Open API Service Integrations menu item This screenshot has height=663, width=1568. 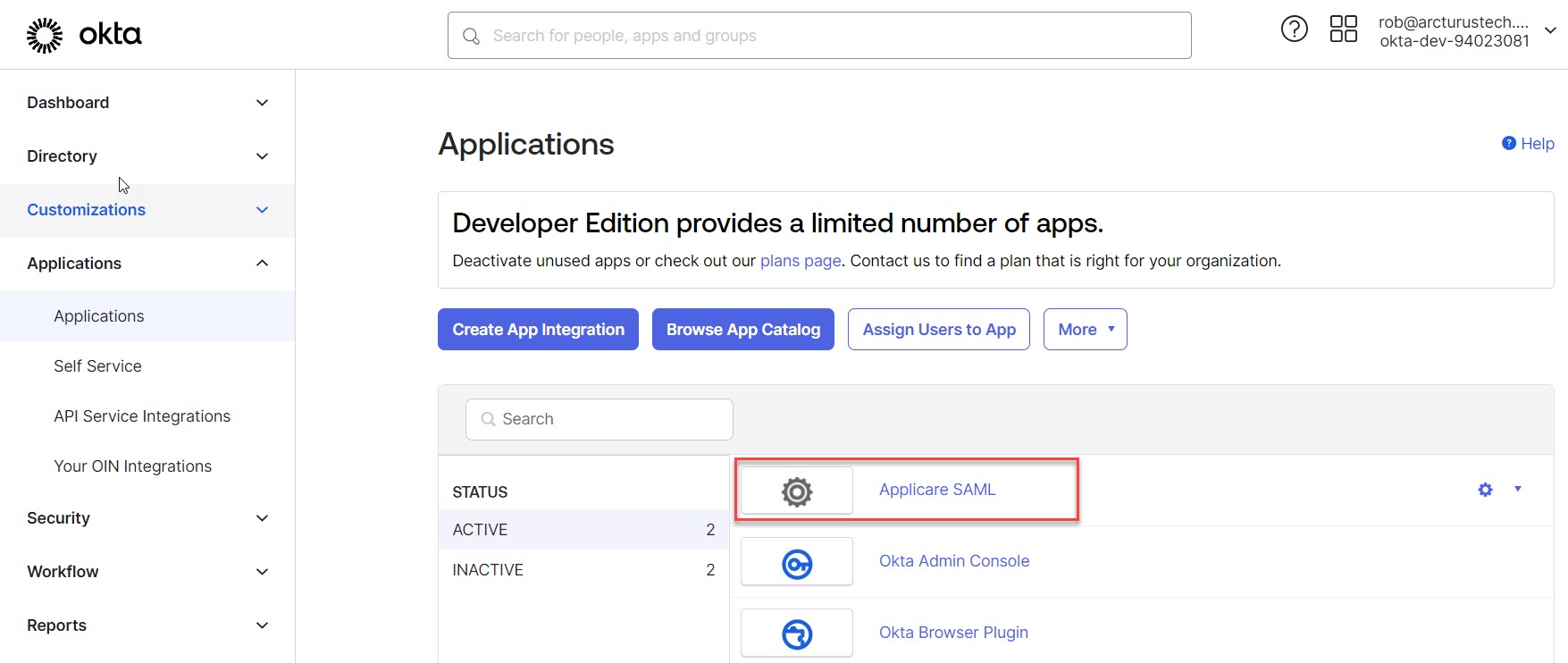[x=142, y=416]
